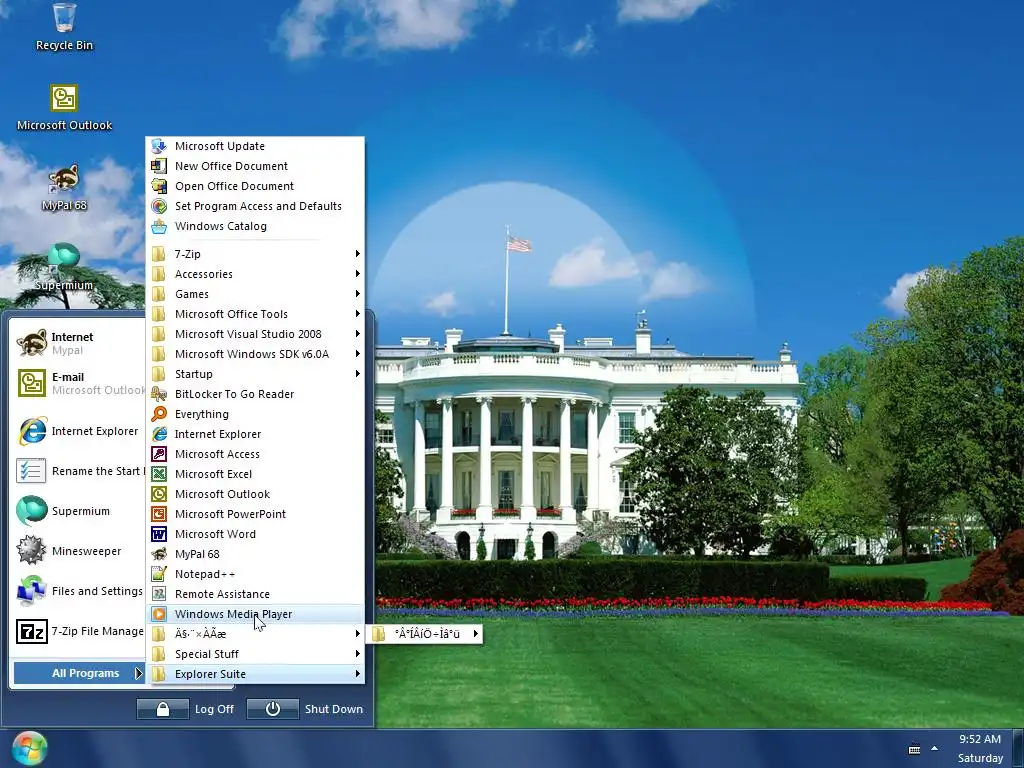The width and height of the screenshot is (1024, 768).
Task: Expand the flyout submenu folder arrow
Action: tap(475, 633)
